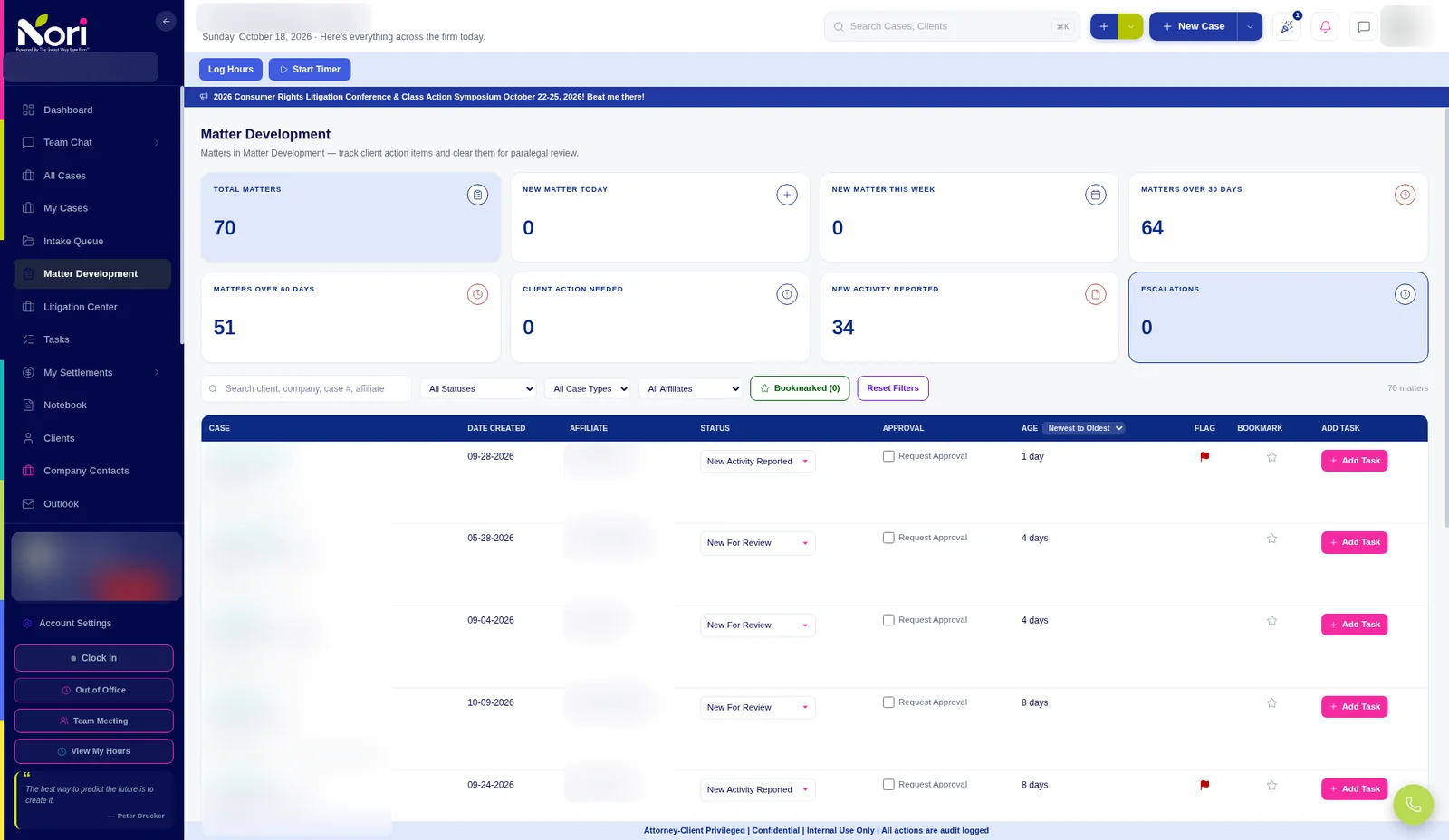The height and width of the screenshot is (840, 1449).
Task: Check Request Approval for the 10-09-2026 case
Action: click(888, 702)
